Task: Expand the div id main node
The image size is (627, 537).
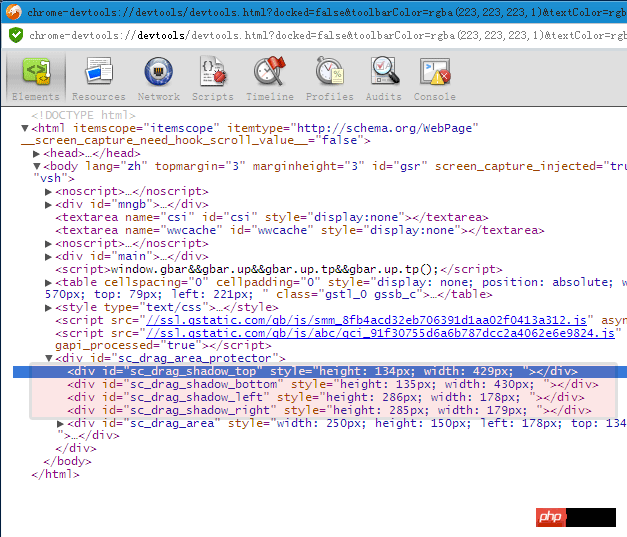Action: 48,257
